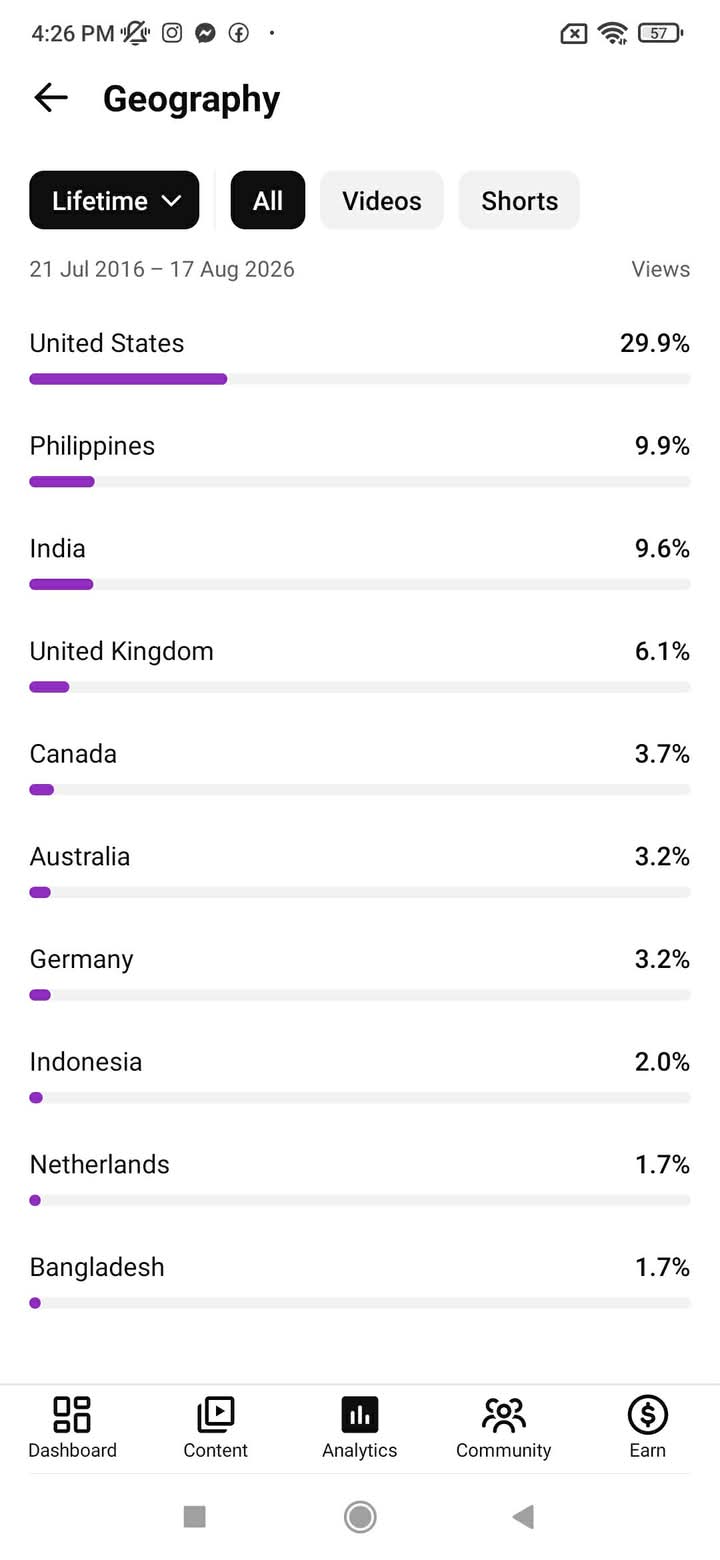Open the Dashboard tab icon

pos(72,1415)
